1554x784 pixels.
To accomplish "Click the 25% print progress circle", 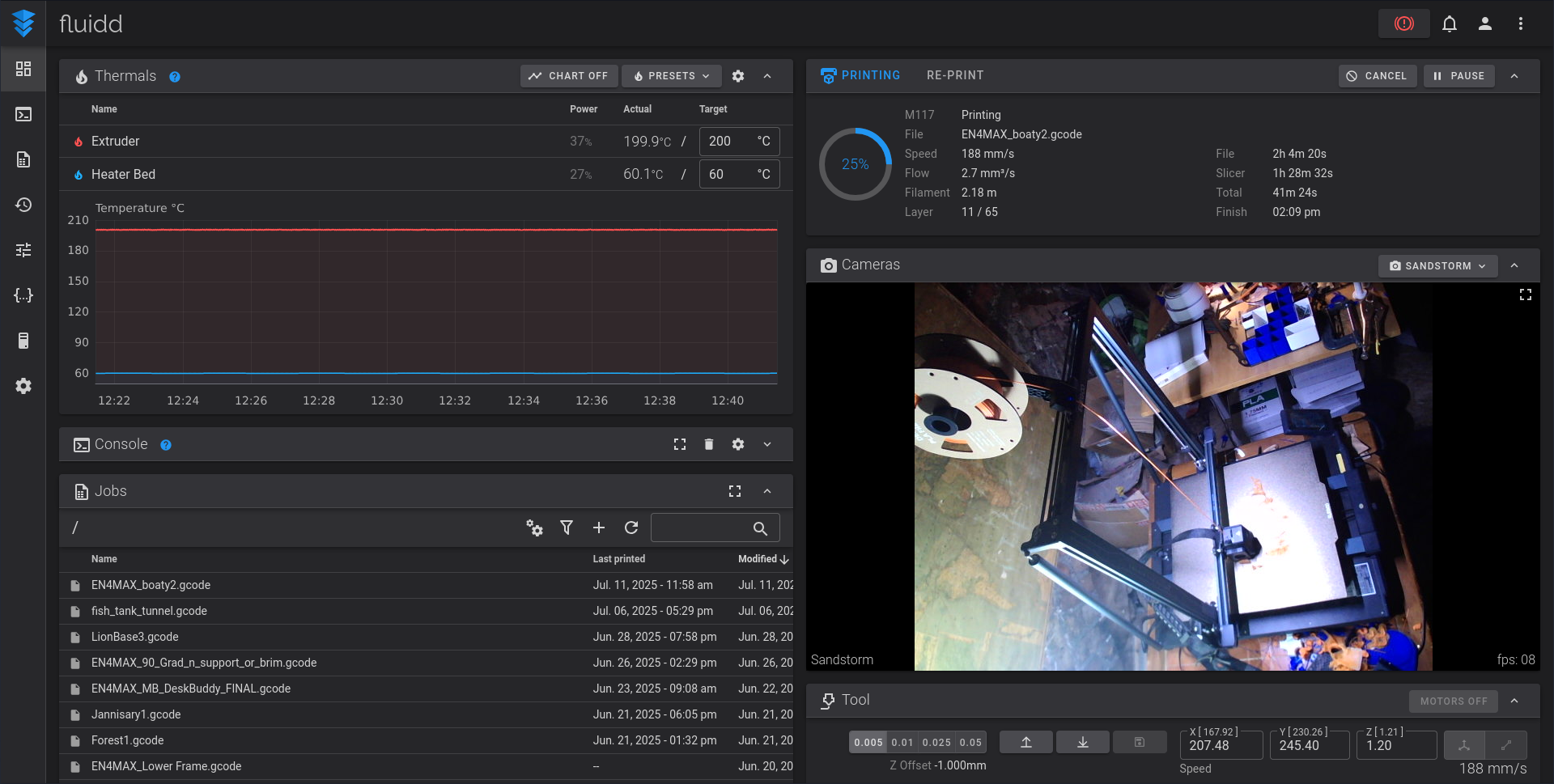I will [x=856, y=164].
